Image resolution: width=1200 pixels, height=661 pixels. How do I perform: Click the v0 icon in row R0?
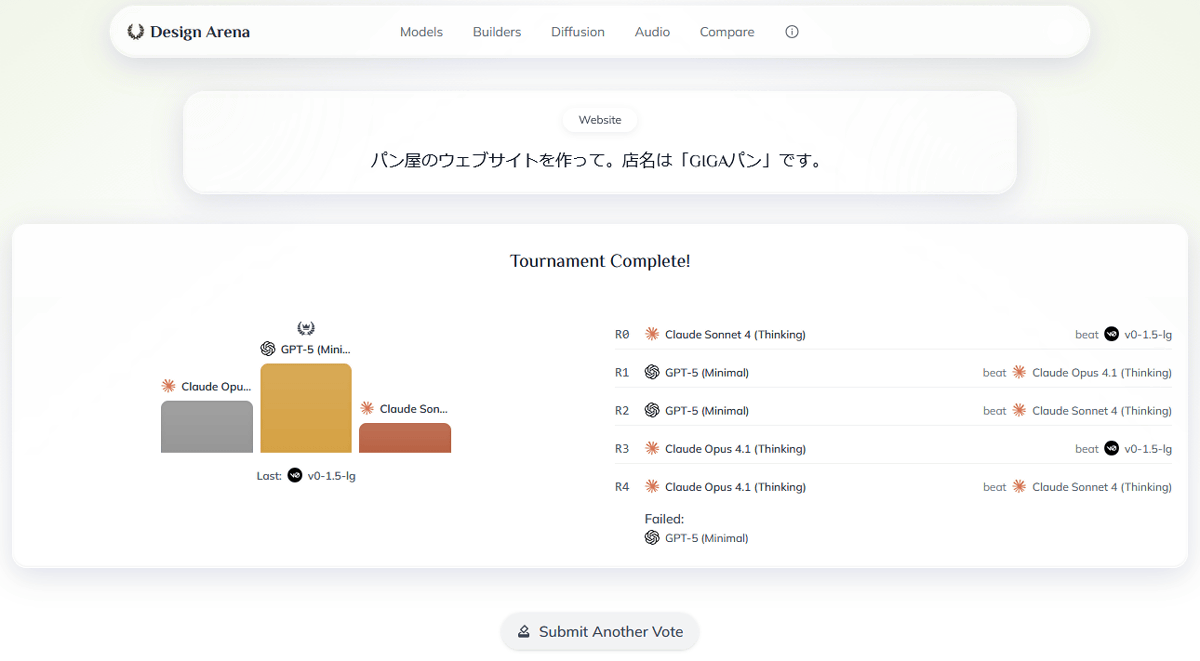(x=1111, y=334)
